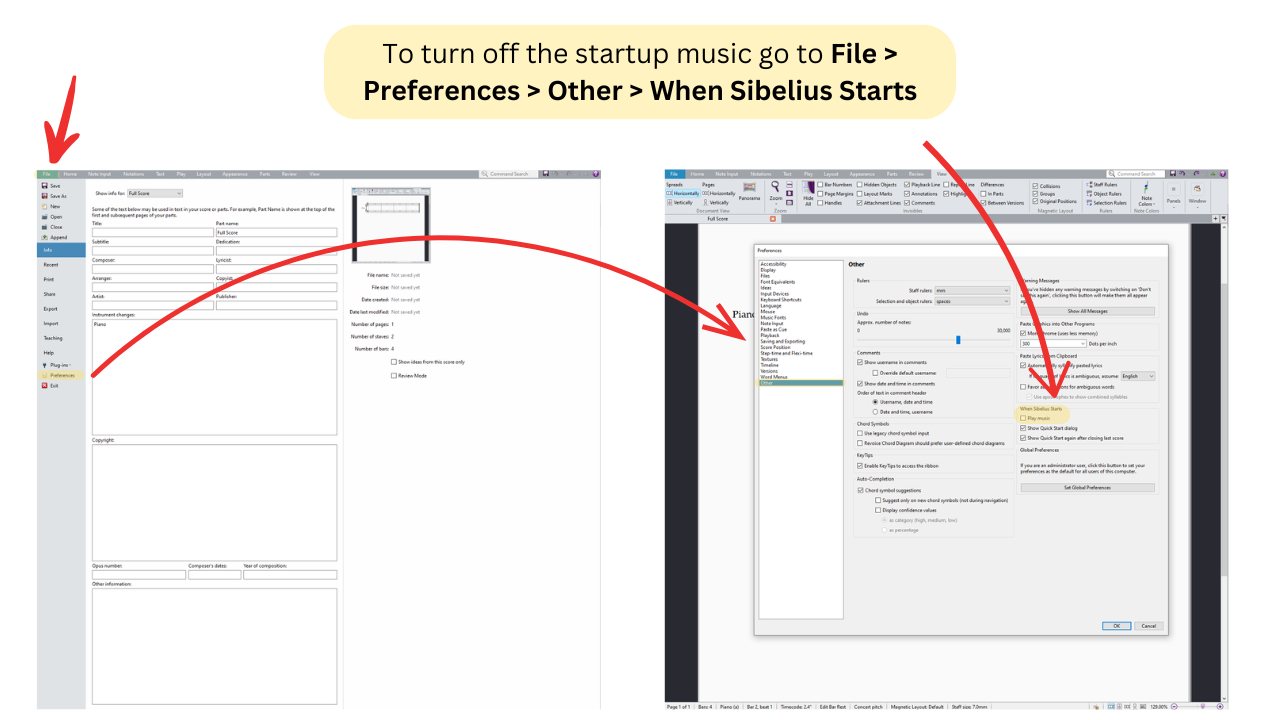Click the Zoom magnifier icon in View ribbon
Viewport: 1280px width, 720px height.
pos(775,187)
